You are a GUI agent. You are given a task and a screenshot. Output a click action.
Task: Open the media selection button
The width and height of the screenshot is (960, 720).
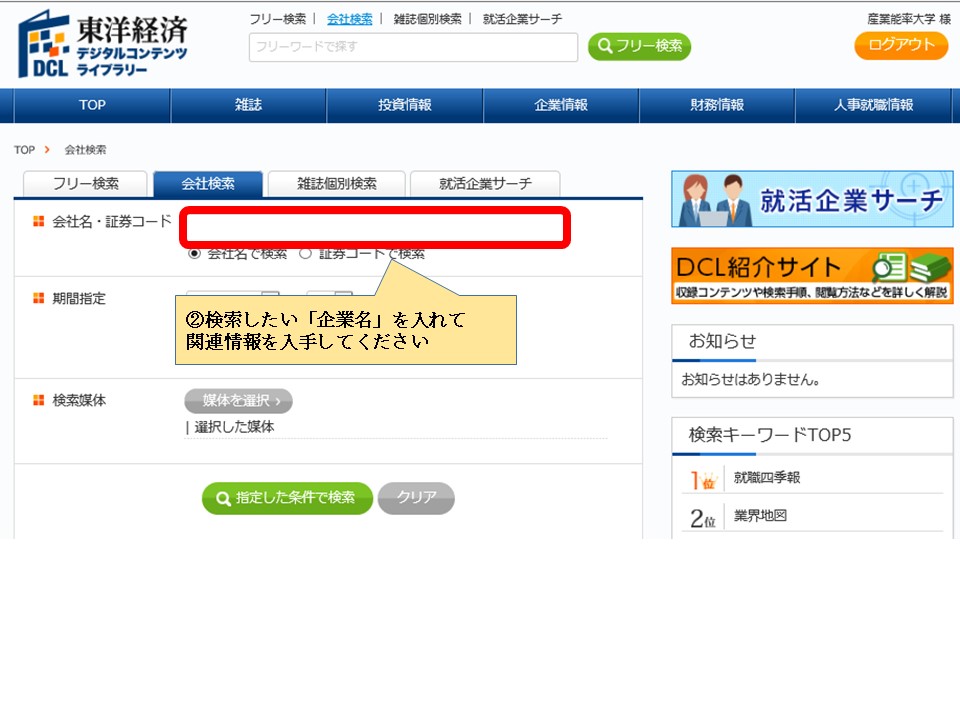pos(238,401)
